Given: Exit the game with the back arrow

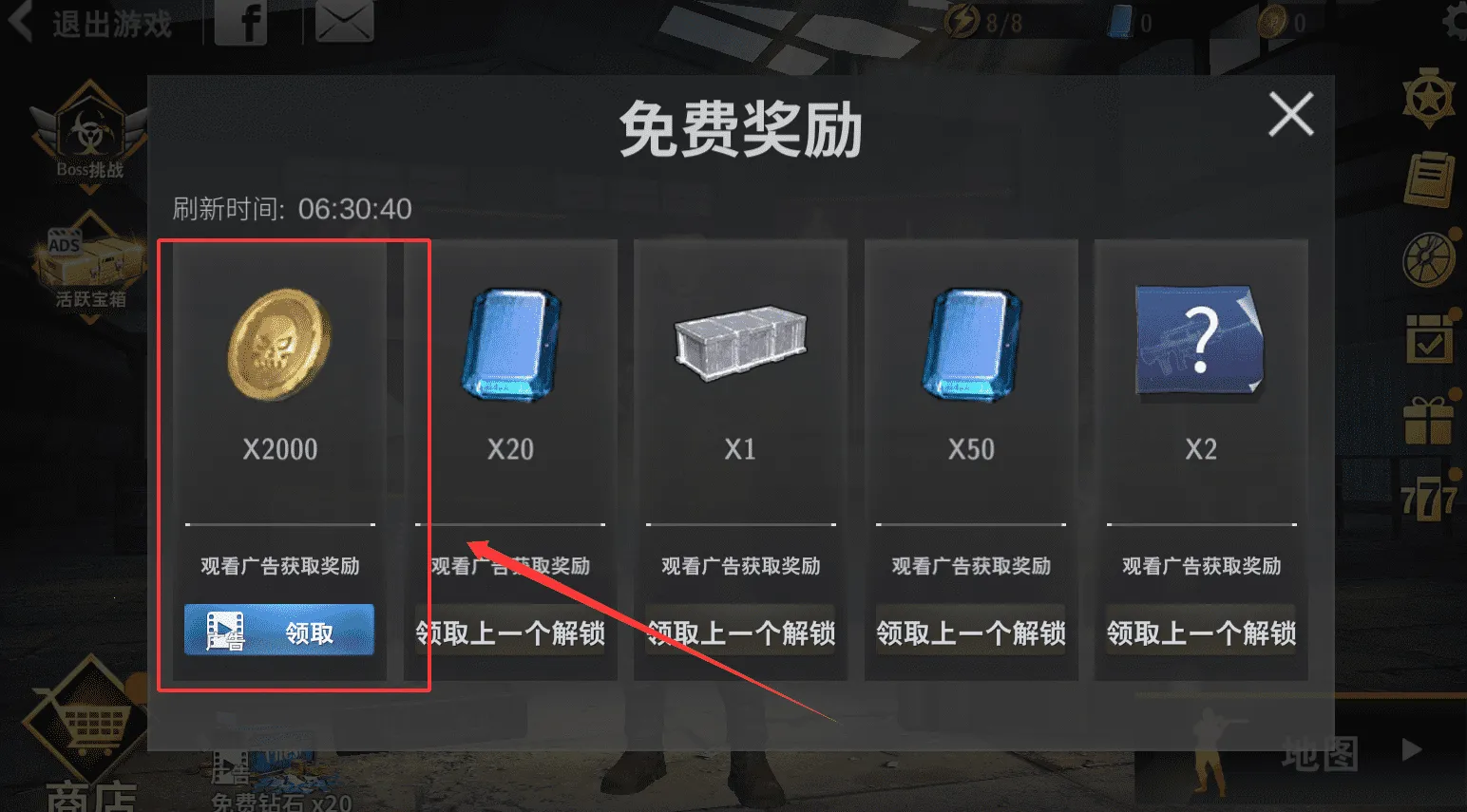Looking at the screenshot, I should click(90, 23).
